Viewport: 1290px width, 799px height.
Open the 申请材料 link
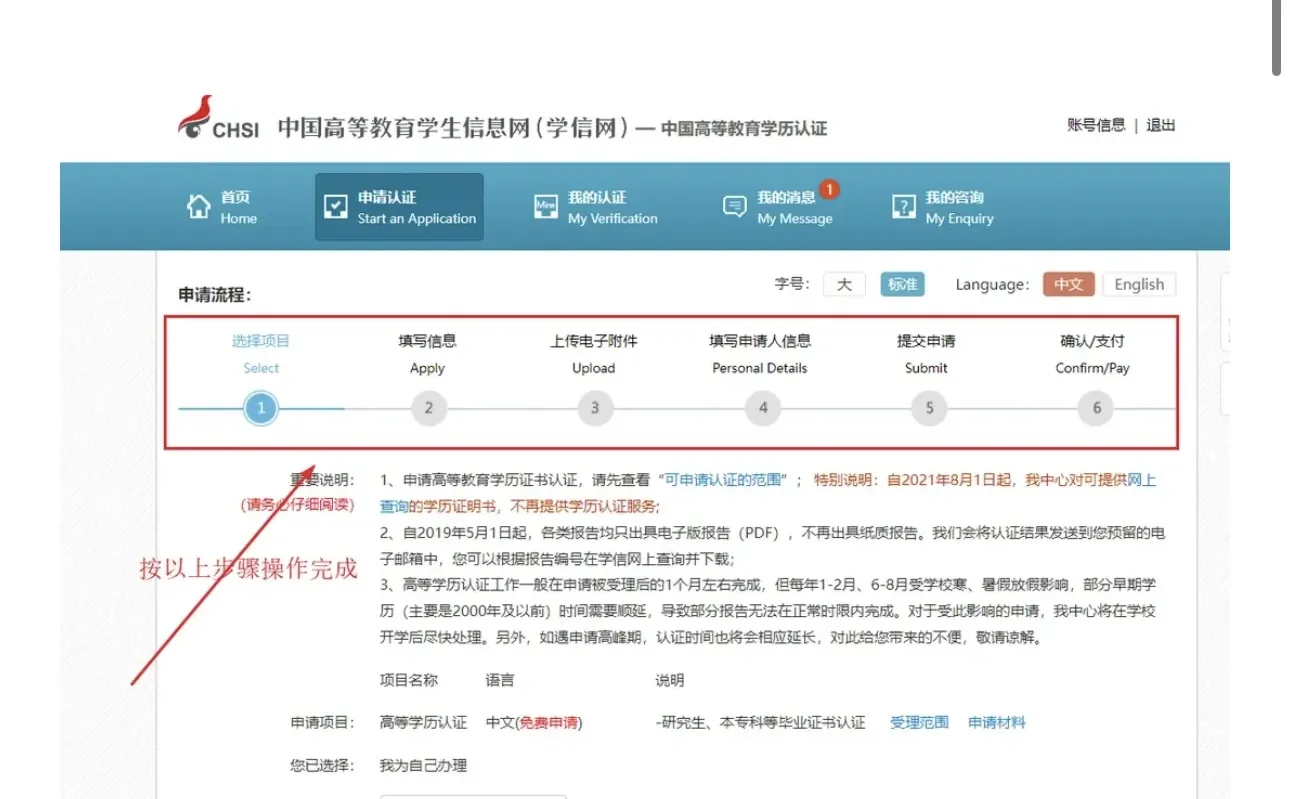[x=997, y=722]
